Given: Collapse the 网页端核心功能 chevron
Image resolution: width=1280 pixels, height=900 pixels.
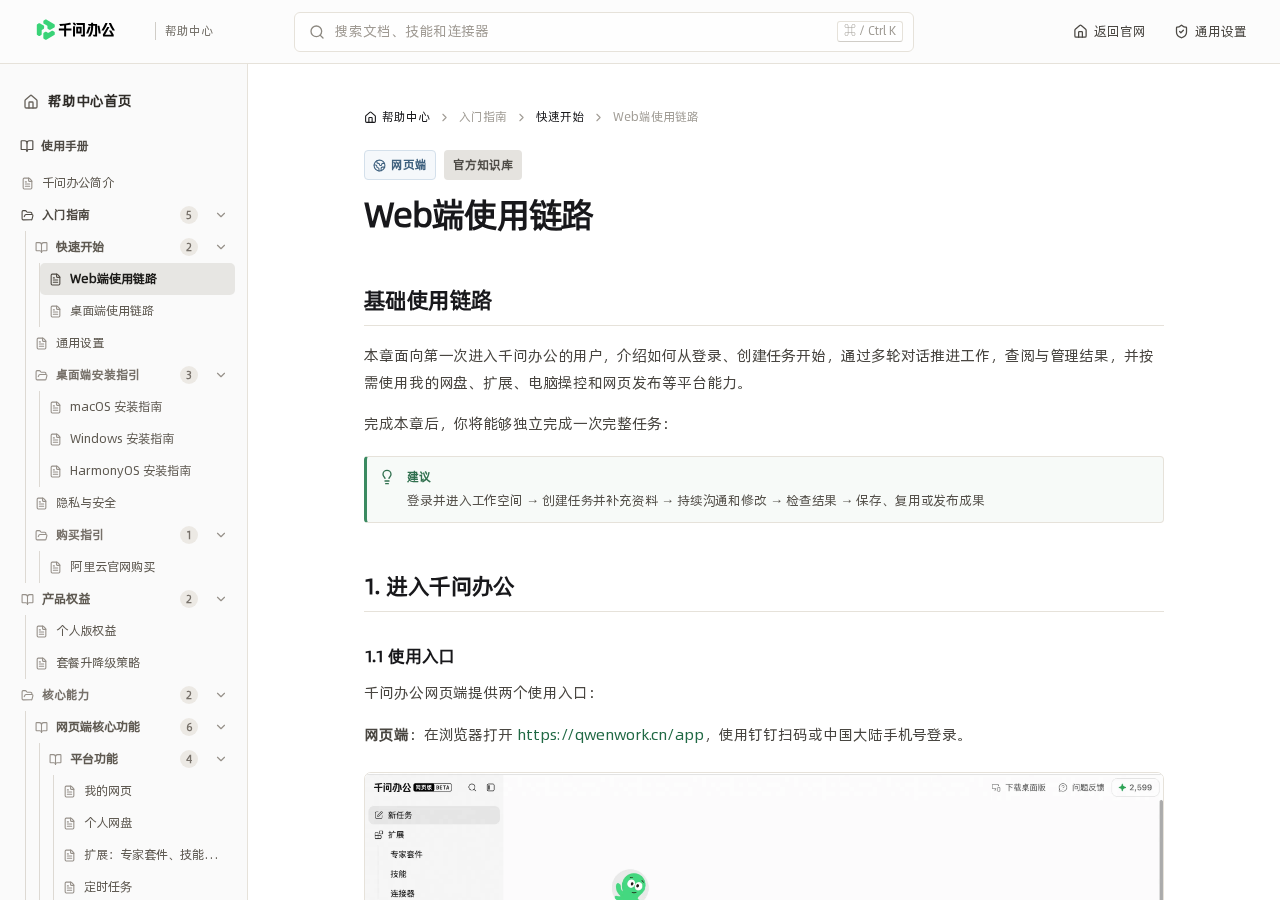Looking at the screenshot, I should (x=221, y=727).
